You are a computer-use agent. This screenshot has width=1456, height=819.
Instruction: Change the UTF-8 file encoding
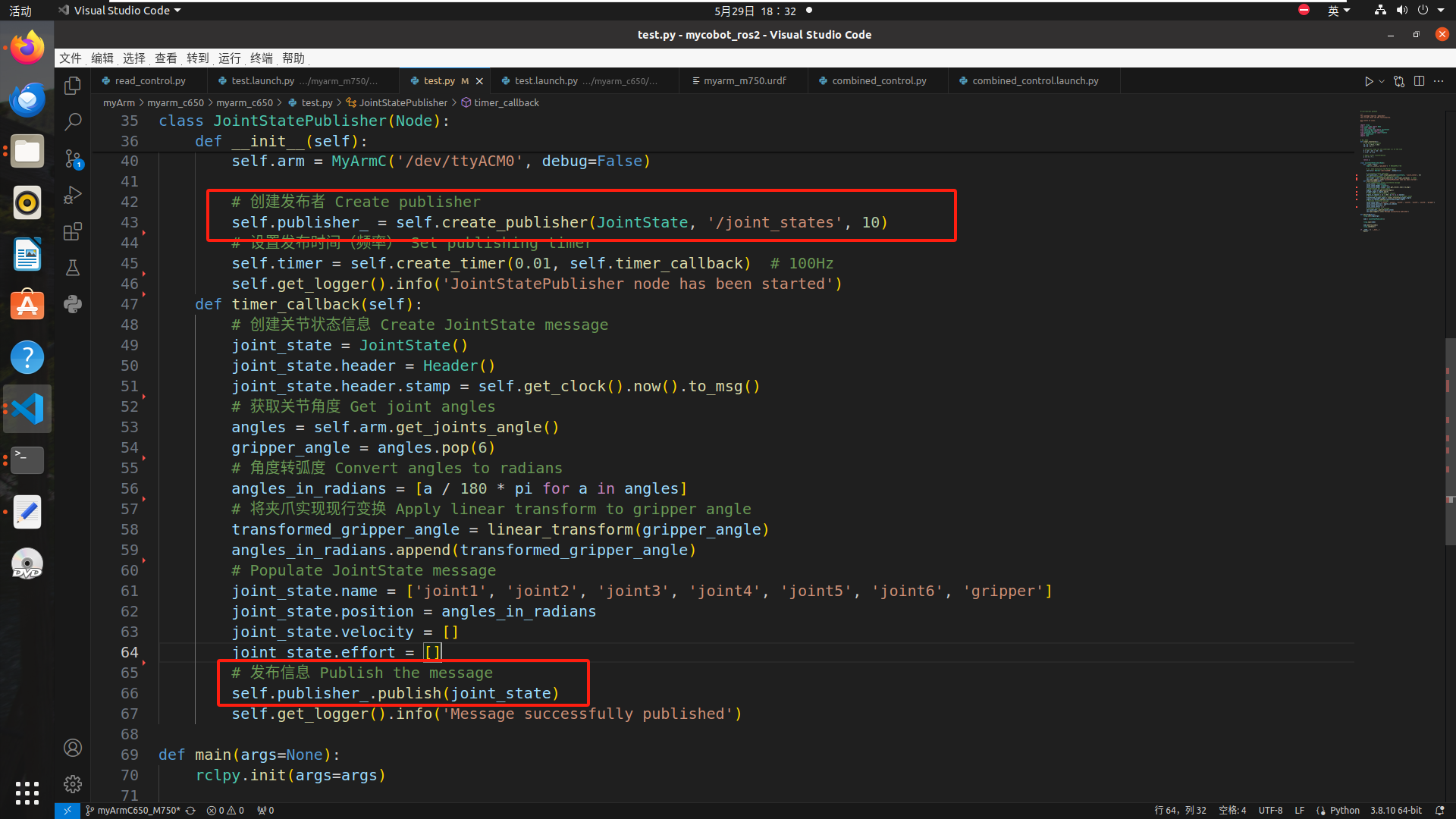(1270, 810)
